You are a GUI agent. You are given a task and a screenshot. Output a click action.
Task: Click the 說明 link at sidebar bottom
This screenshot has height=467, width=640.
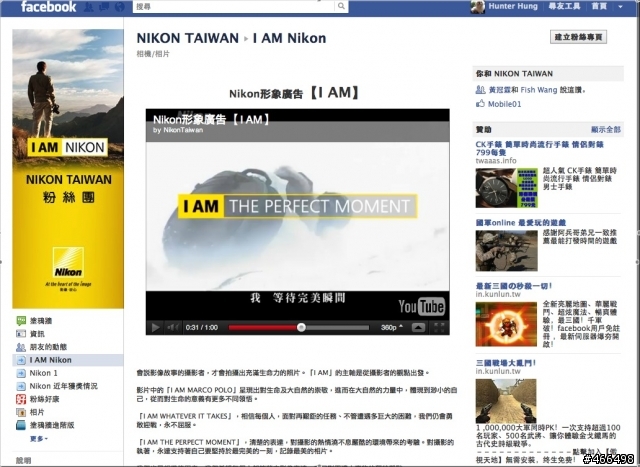(x=23, y=460)
